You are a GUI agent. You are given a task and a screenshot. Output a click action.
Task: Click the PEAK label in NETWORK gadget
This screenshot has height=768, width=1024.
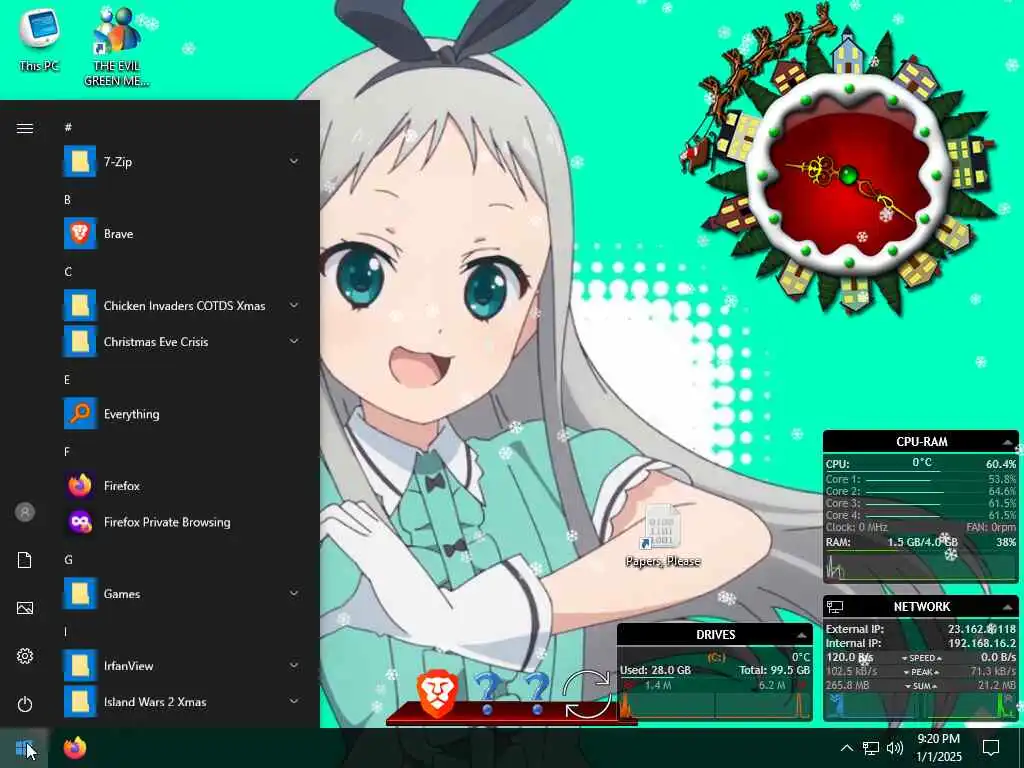click(921, 672)
